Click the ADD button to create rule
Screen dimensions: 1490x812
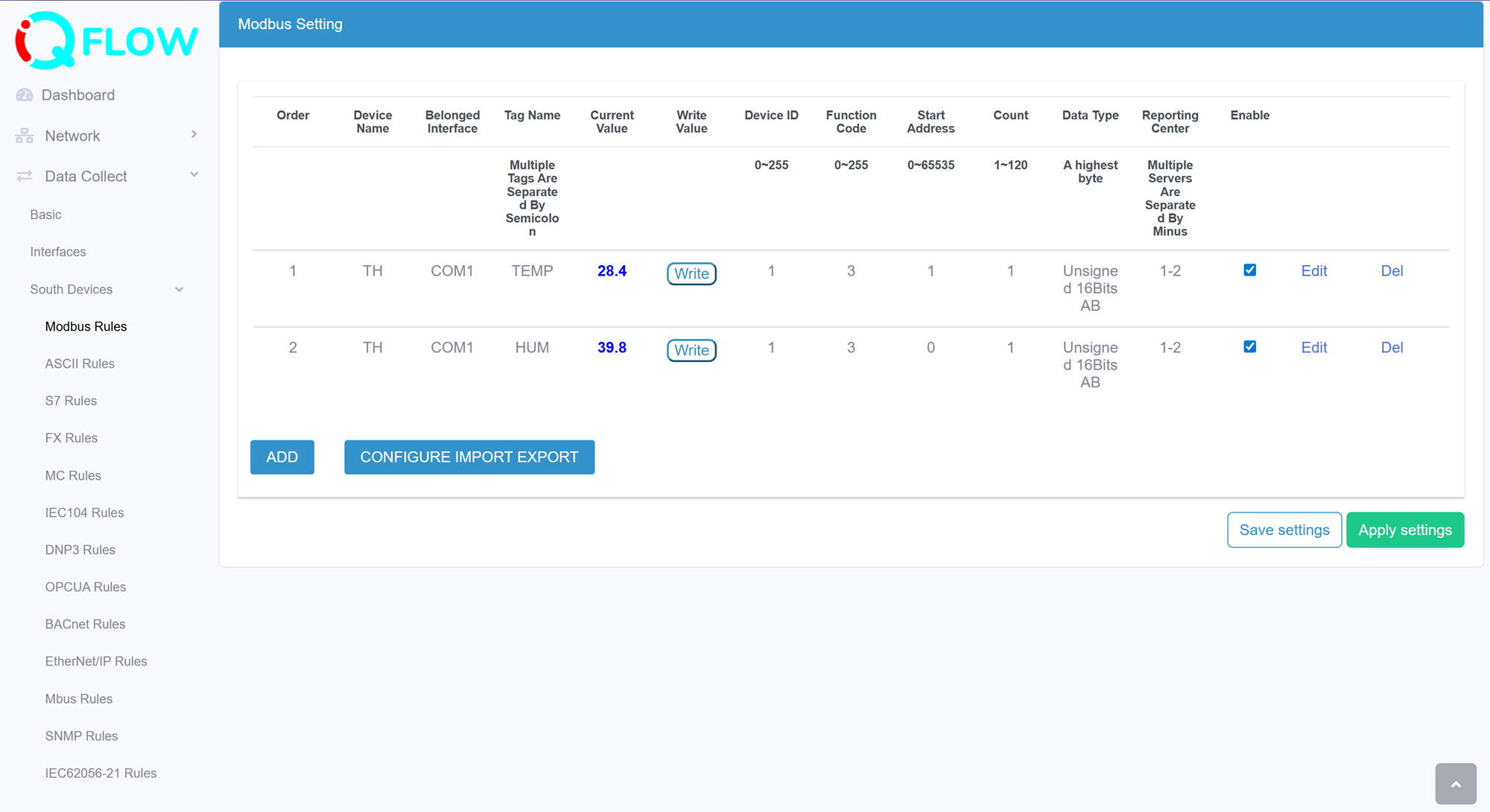click(x=282, y=457)
